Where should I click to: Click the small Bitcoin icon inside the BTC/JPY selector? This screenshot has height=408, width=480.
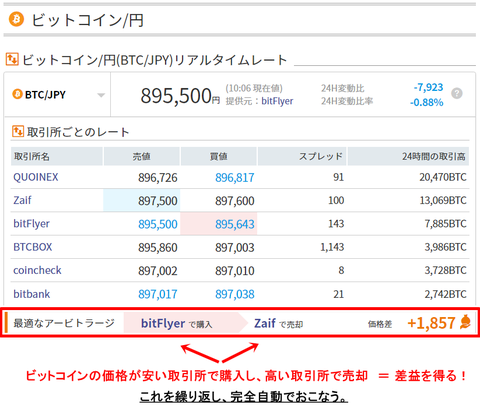coord(17,94)
